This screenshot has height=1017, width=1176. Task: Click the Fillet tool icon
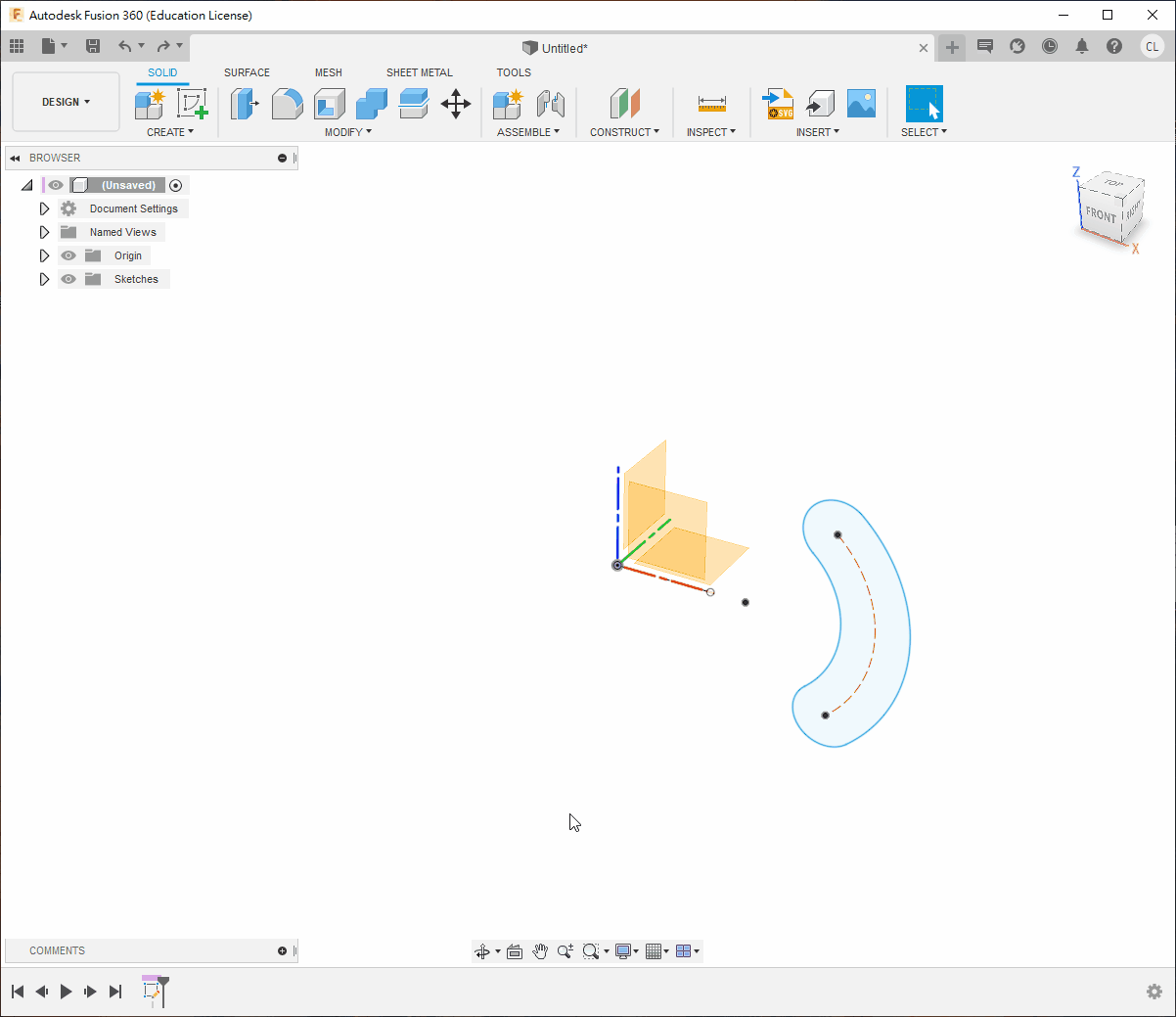287,104
